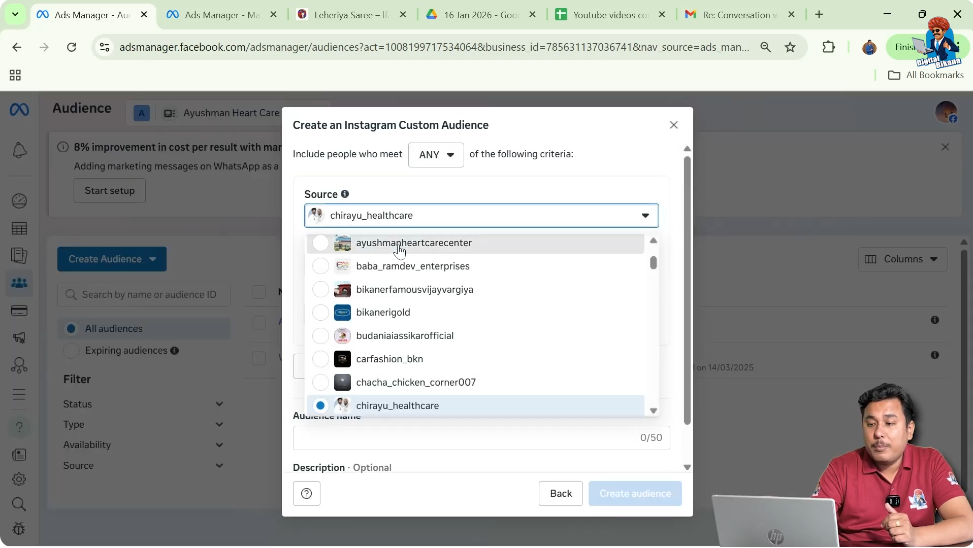Select budaniaiassikarofficial radio option

pos(320,336)
